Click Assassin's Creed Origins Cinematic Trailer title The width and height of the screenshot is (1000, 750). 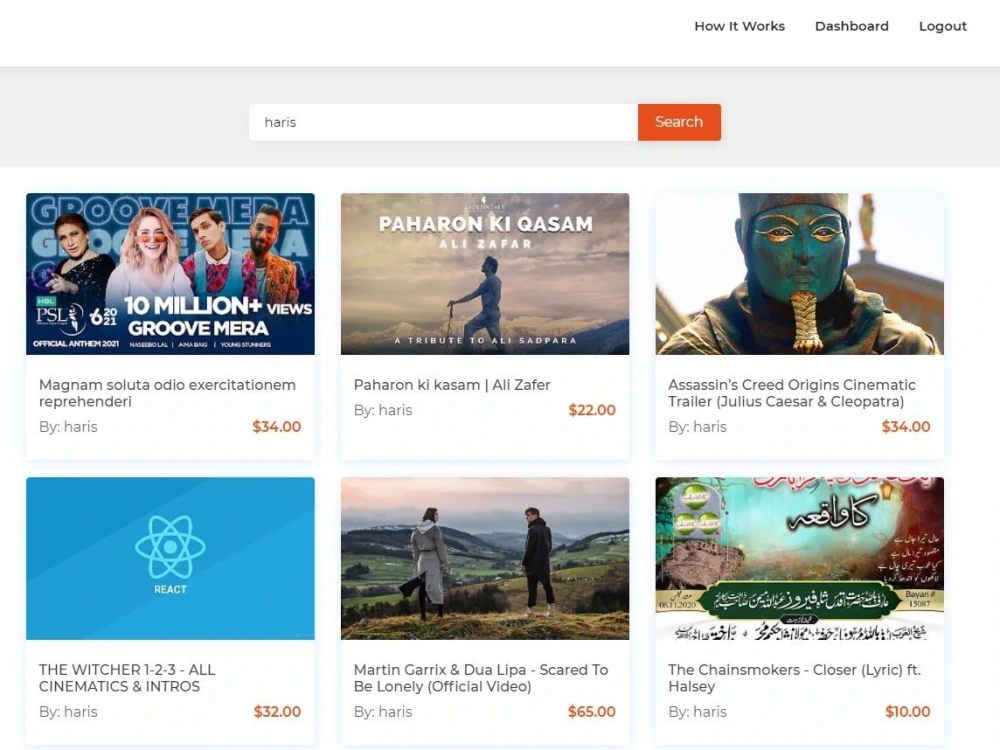click(791, 393)
